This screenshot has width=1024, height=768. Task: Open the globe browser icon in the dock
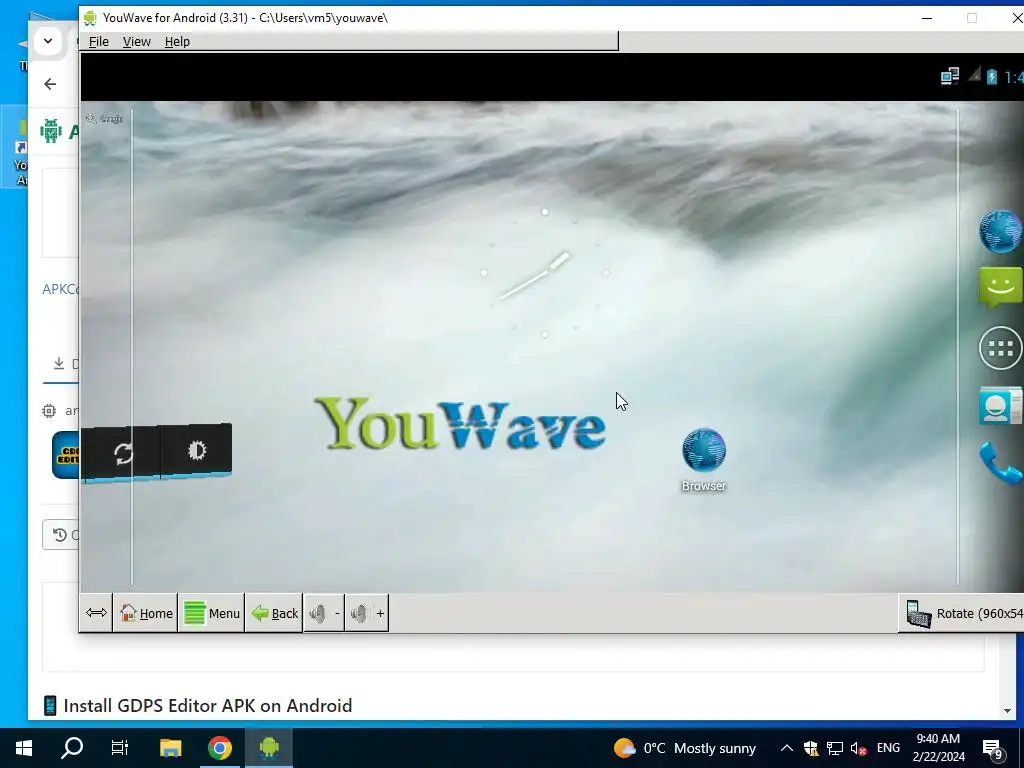click(x=1000, y=231)
